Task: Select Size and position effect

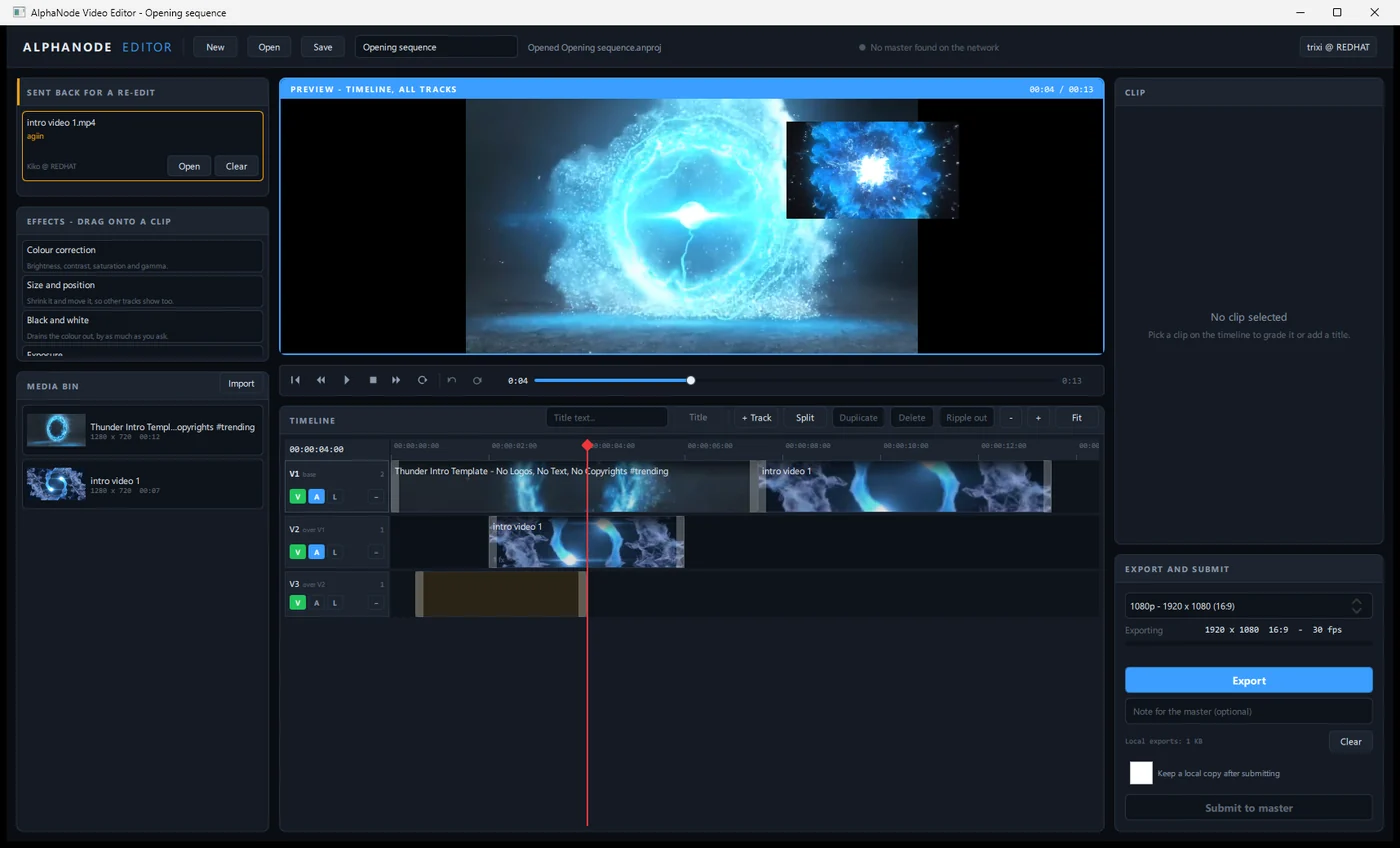Action: pyautogui.click(x=143, y=291)
